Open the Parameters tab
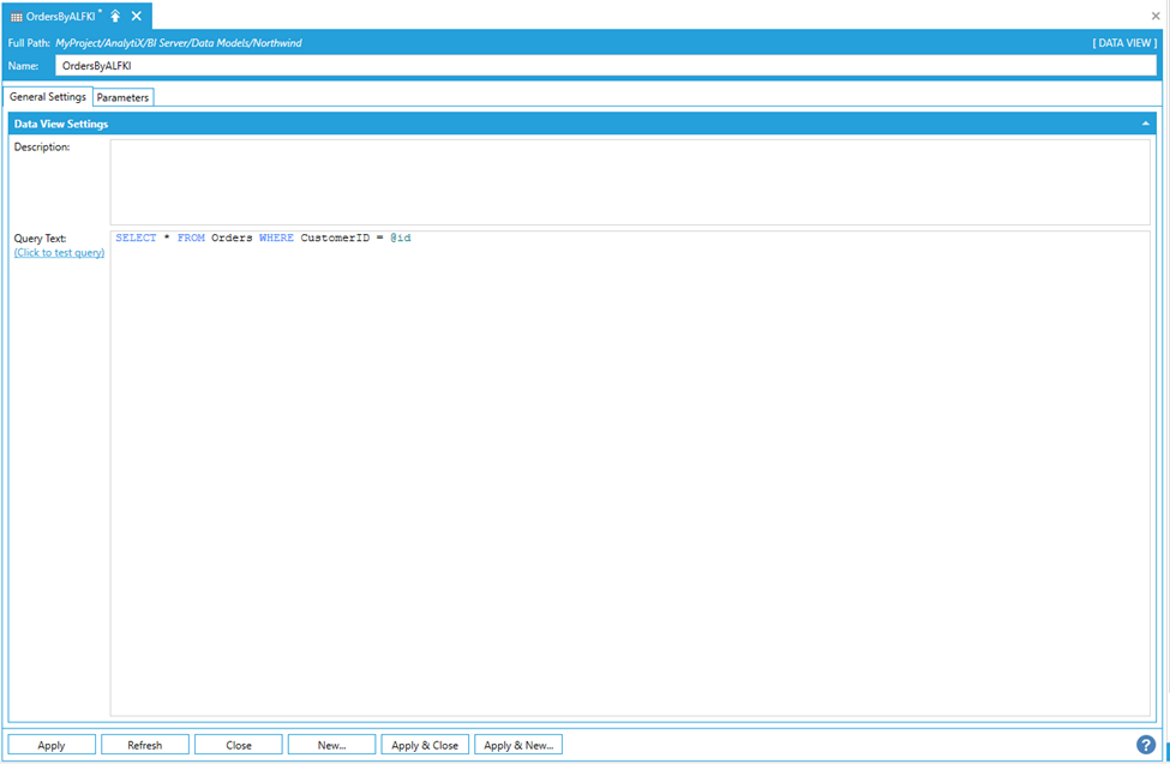The image size is (1170, 764). 123,98
